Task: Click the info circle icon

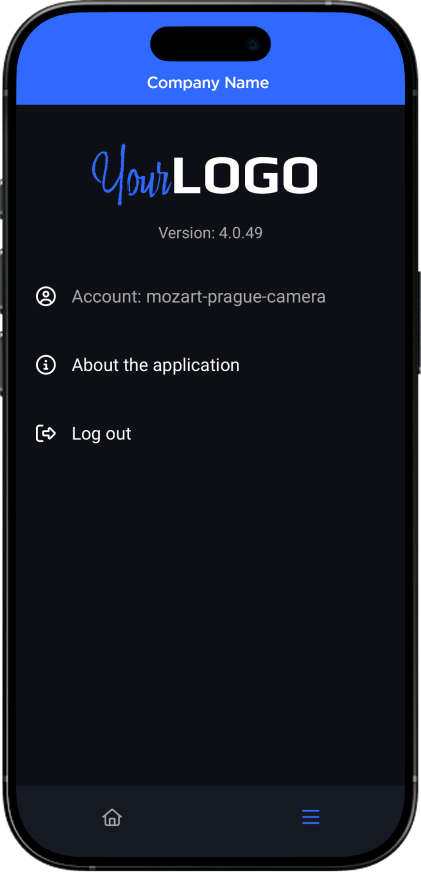Action: [46, 365]
